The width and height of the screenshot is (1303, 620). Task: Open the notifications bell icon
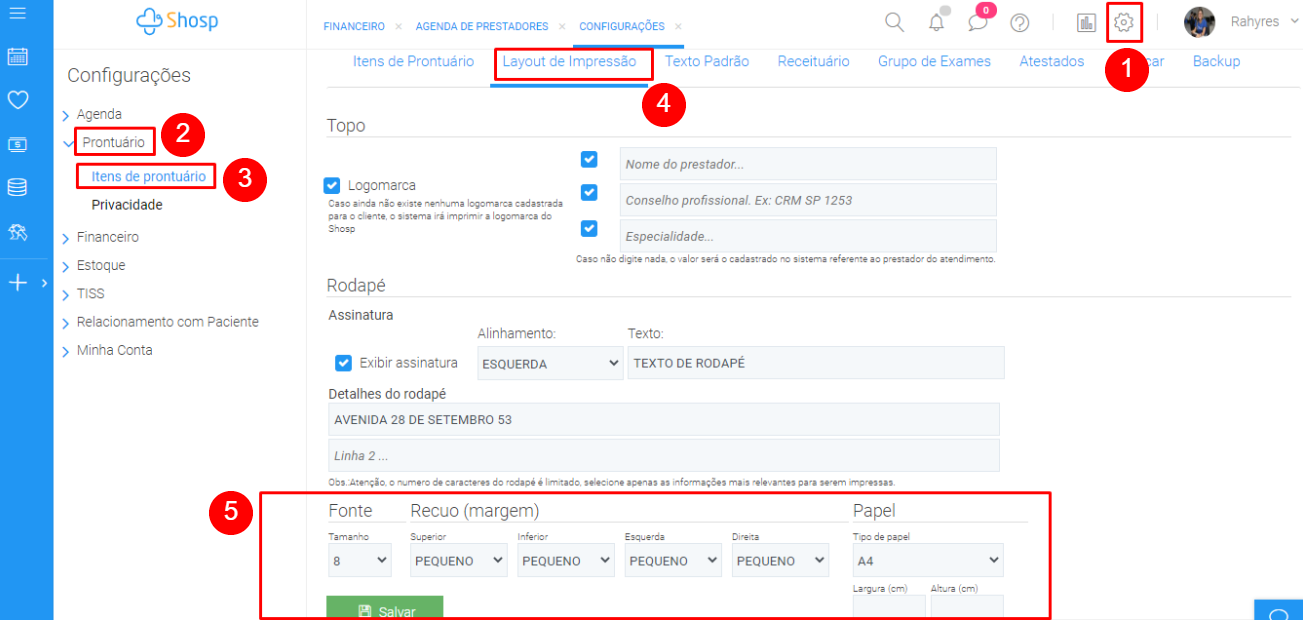tap(937, 22)
